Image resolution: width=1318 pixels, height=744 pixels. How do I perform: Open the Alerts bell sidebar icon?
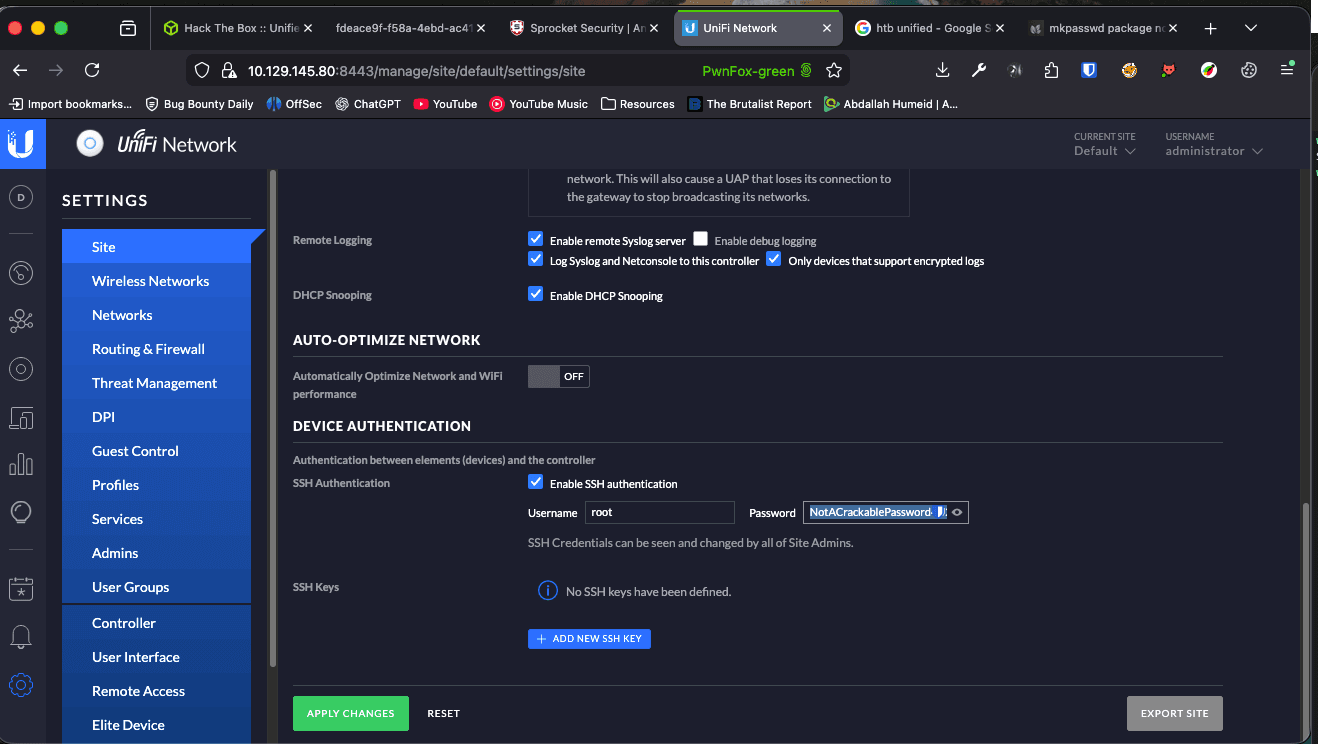click(21, 637)
